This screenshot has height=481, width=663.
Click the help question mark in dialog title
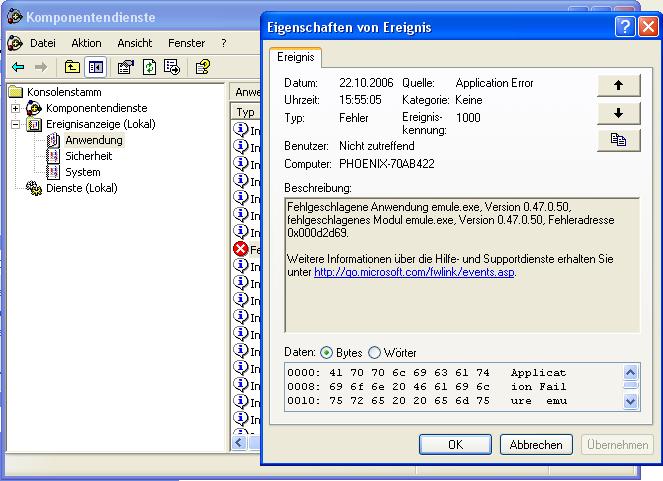pos(625,27)
